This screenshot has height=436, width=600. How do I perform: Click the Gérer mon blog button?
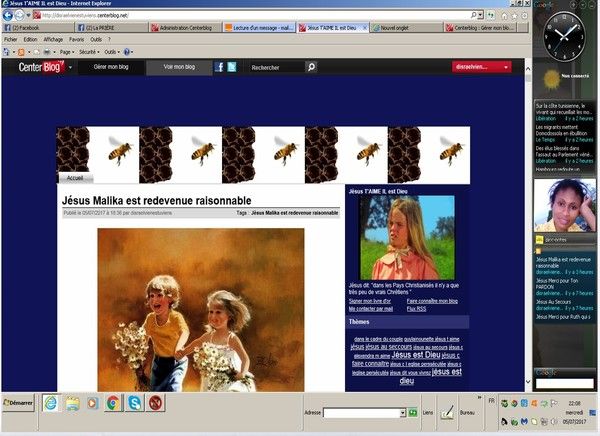[x=111, y=67]
